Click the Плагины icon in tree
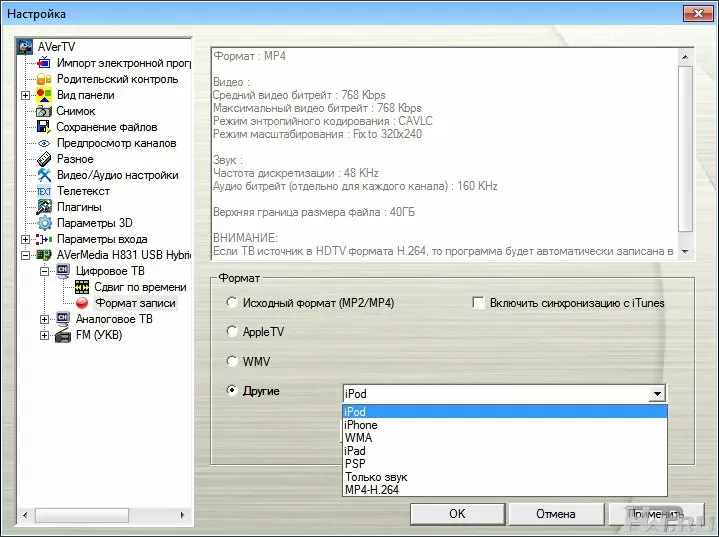The width and height of the screenshot is (719, 537). point(44,207)
